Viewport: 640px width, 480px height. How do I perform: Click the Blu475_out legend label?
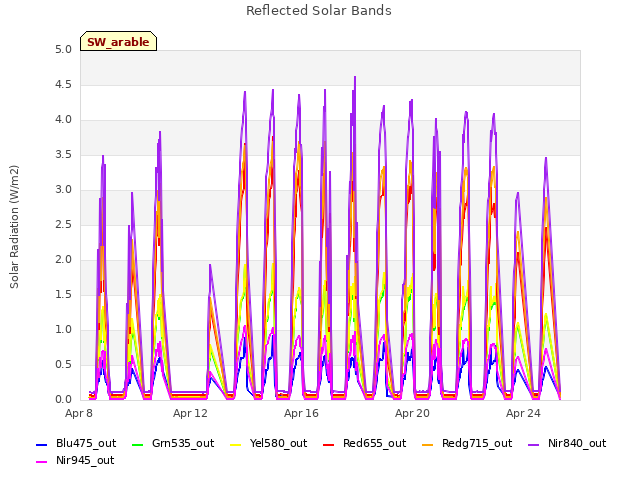click(x=86, y=444)
